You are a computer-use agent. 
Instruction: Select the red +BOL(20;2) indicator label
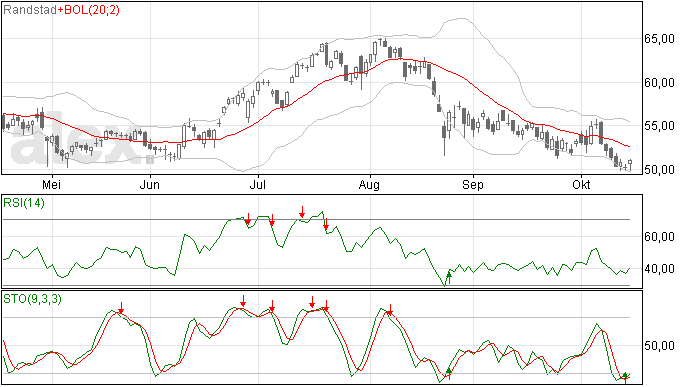pyautogui.click(x=88, y=10)
